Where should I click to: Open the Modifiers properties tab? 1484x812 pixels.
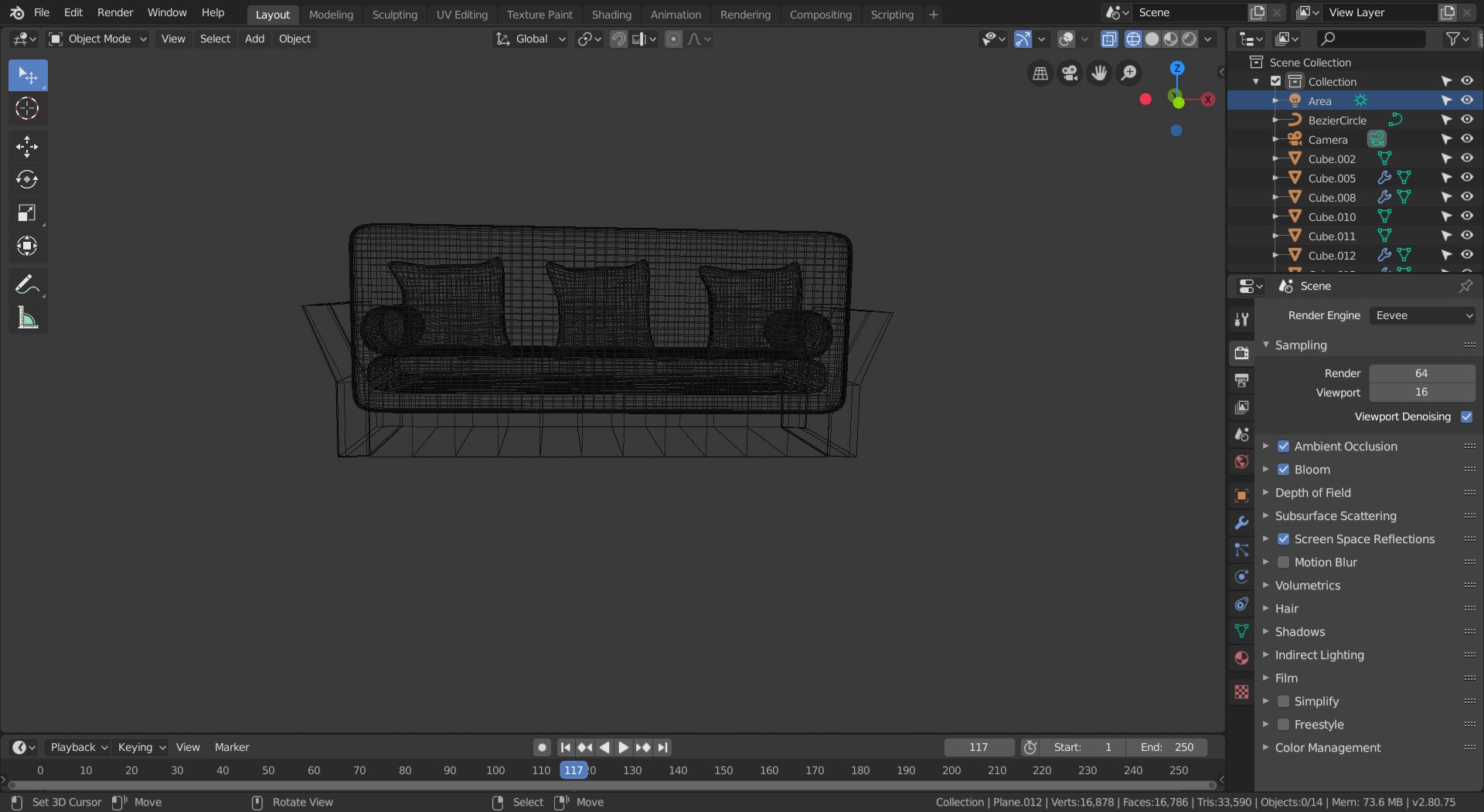[x=1242, y=522]
